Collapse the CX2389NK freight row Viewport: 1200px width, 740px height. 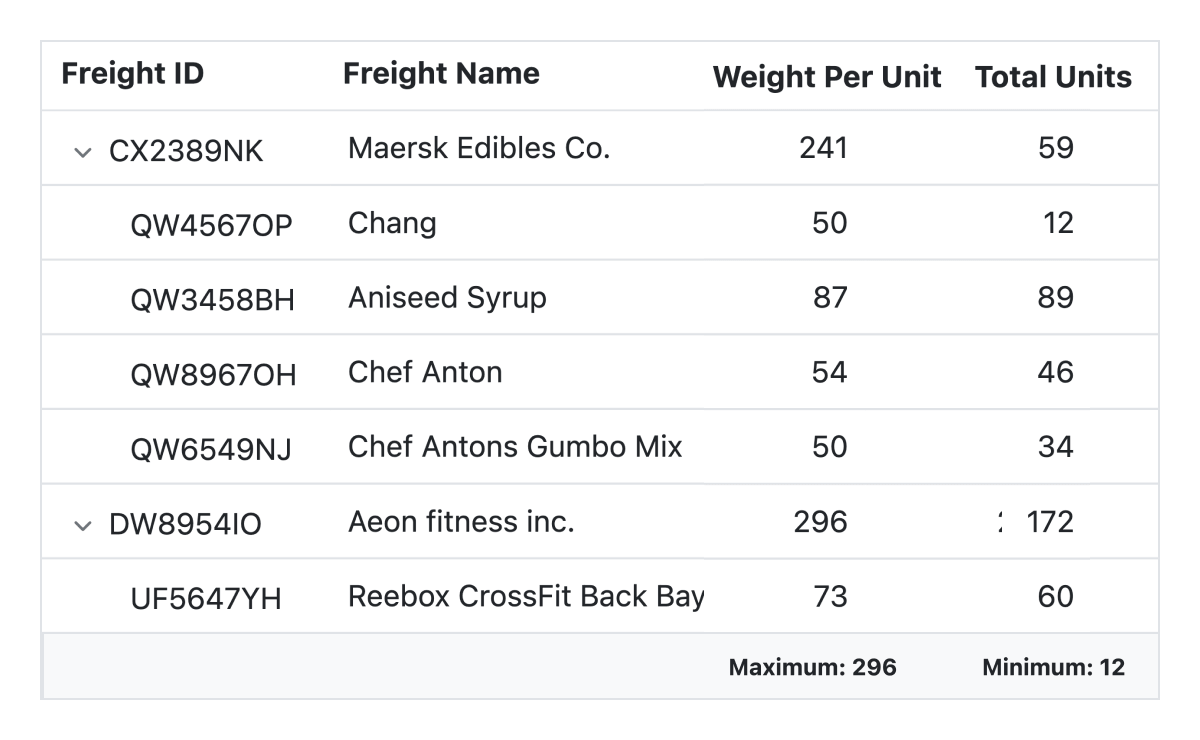pos(82,152)
